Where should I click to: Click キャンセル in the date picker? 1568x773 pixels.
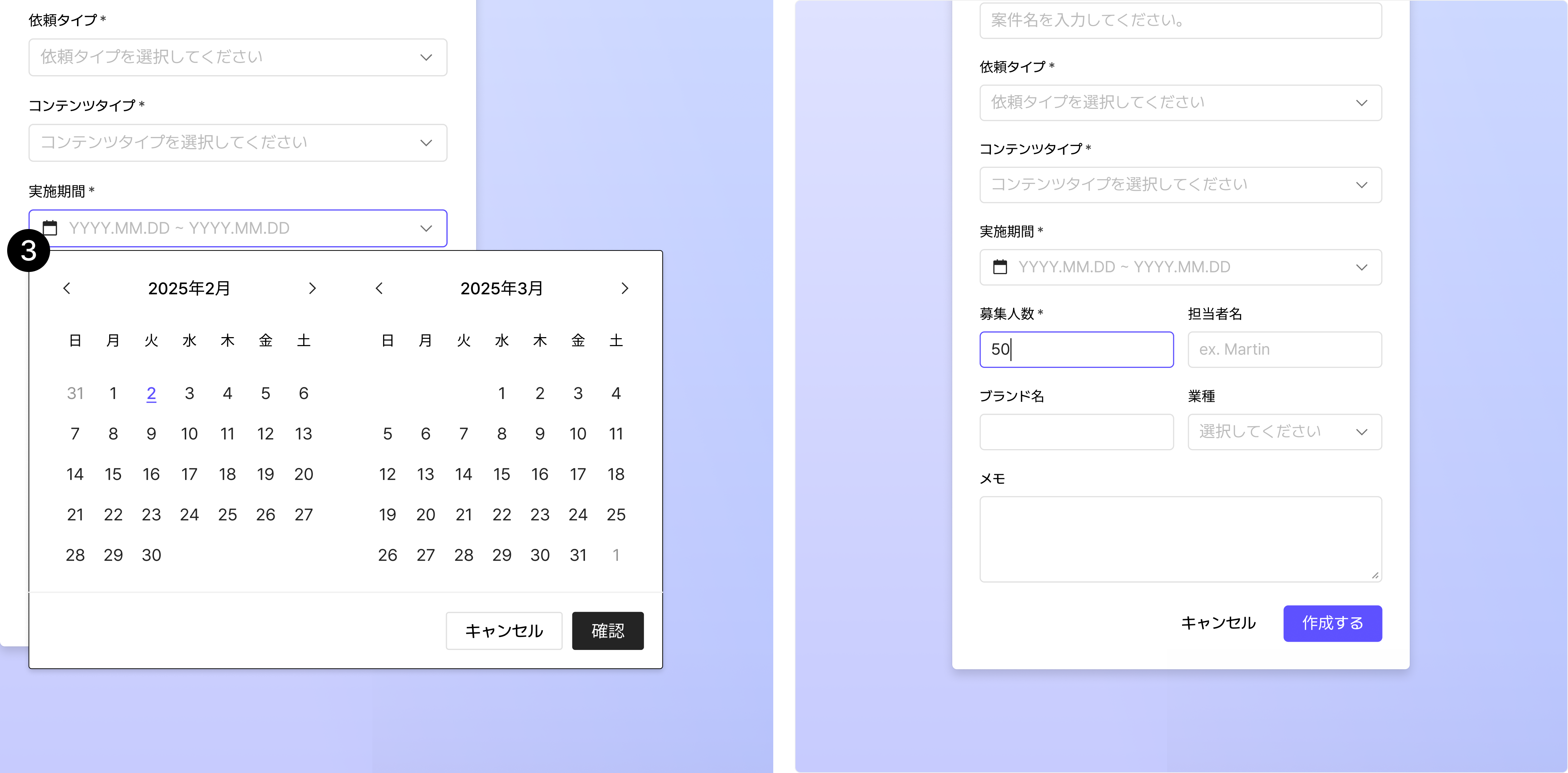pos(504,631)
